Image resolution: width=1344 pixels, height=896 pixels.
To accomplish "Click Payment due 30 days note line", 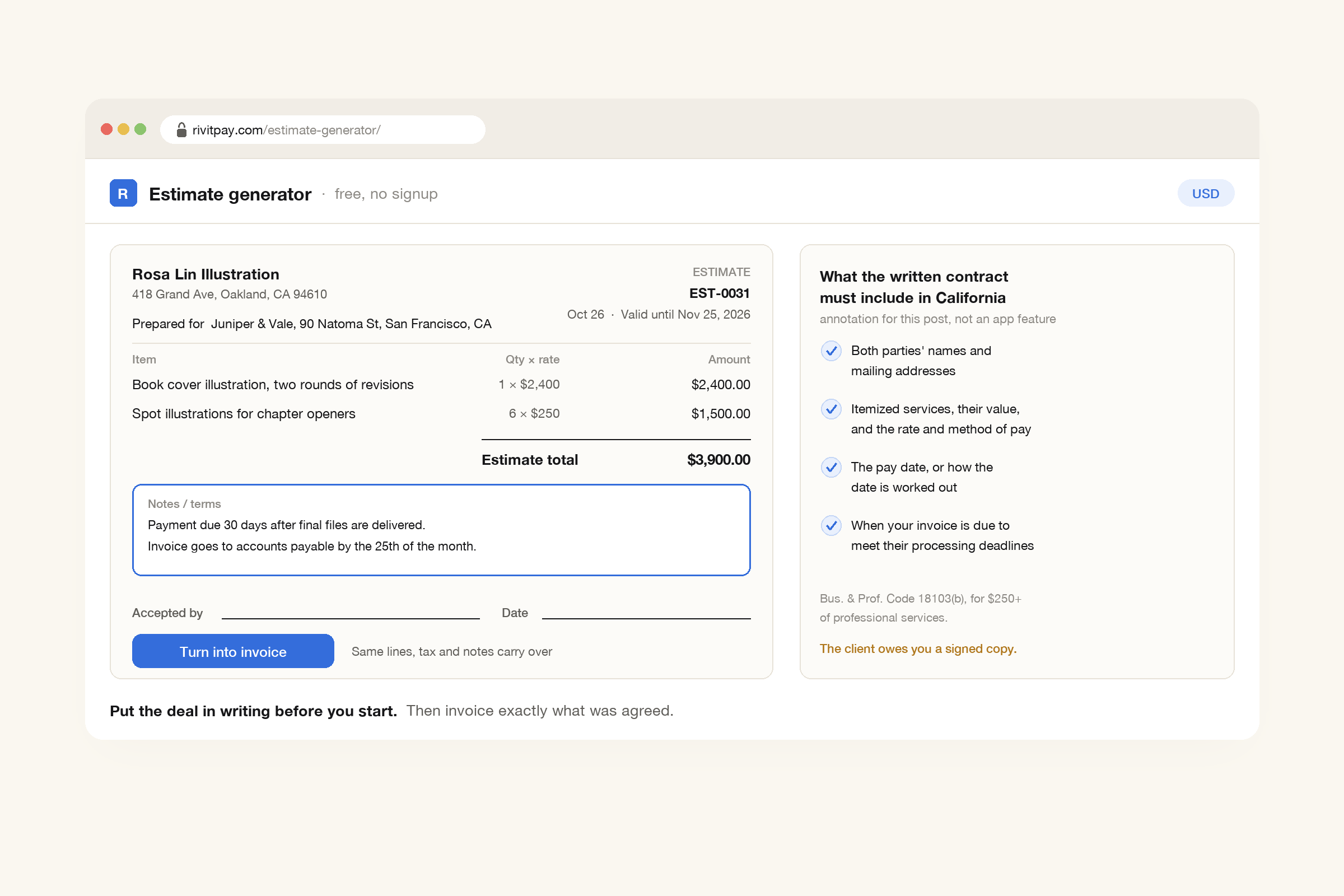I will 286,525.
